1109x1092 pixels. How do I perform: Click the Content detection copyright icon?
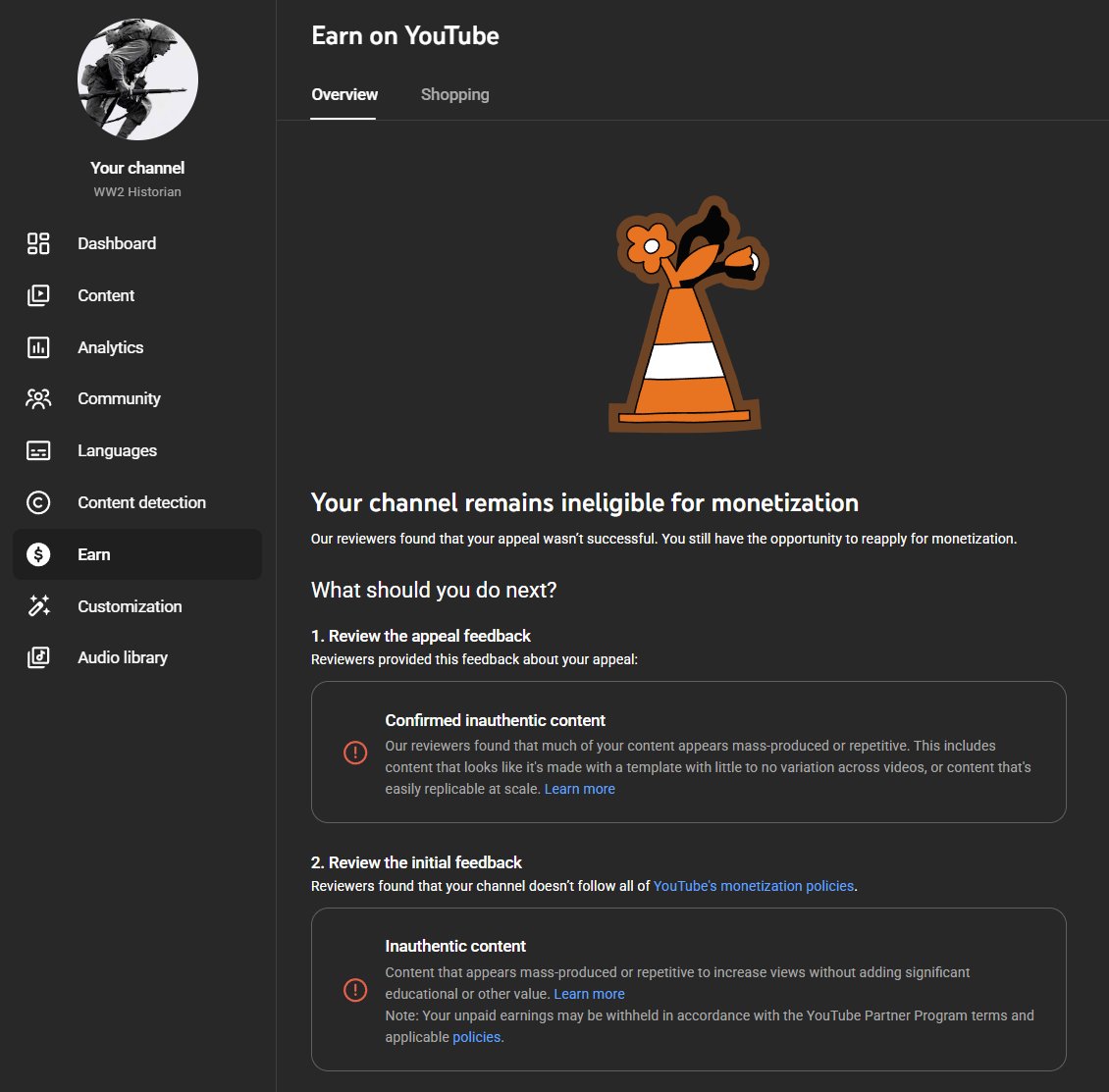point(38,502)
